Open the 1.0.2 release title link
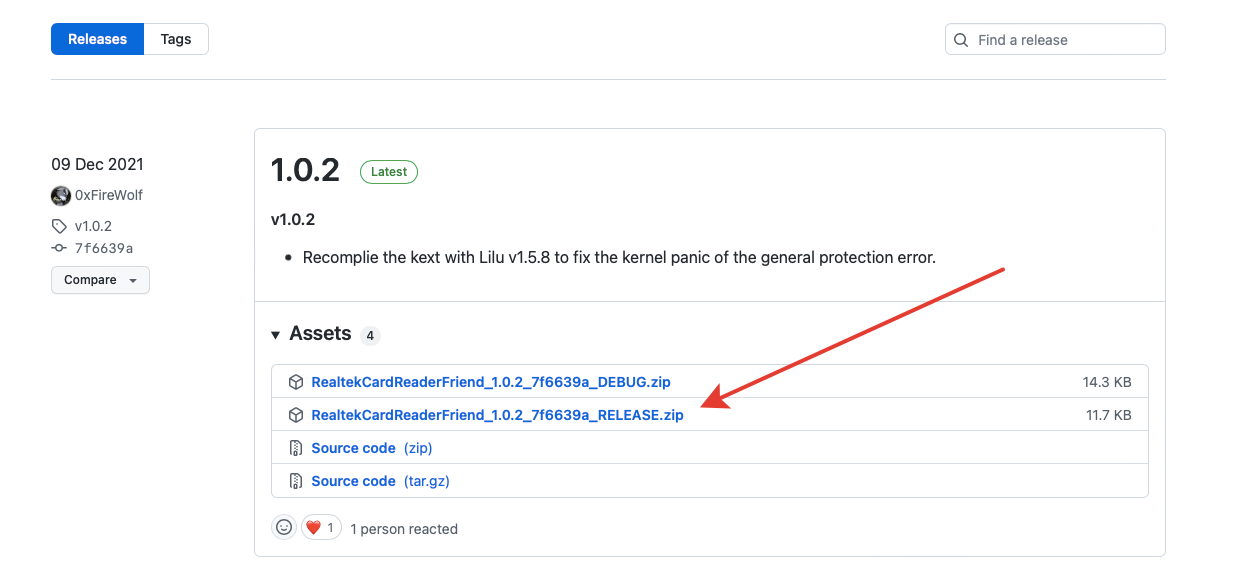 pos(305,170)
